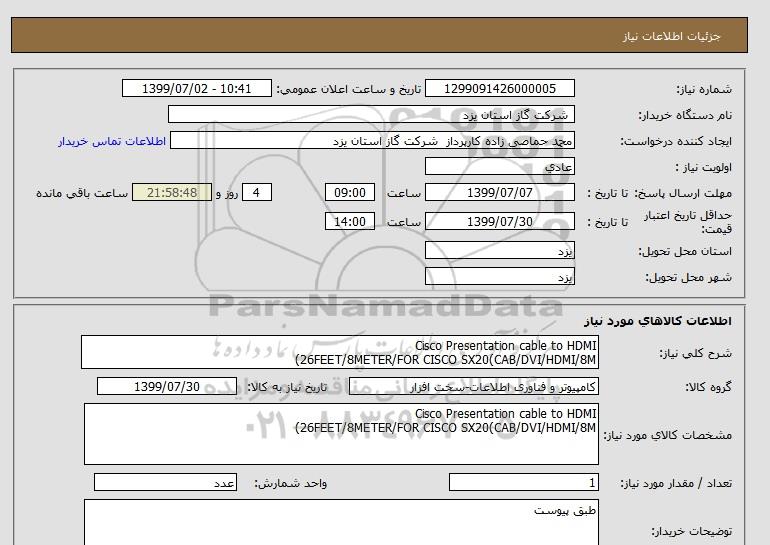This screenshot has width=770, height=545.
Task: Click the label مهلت ارسال پاسخ
Action: (683, 193)
